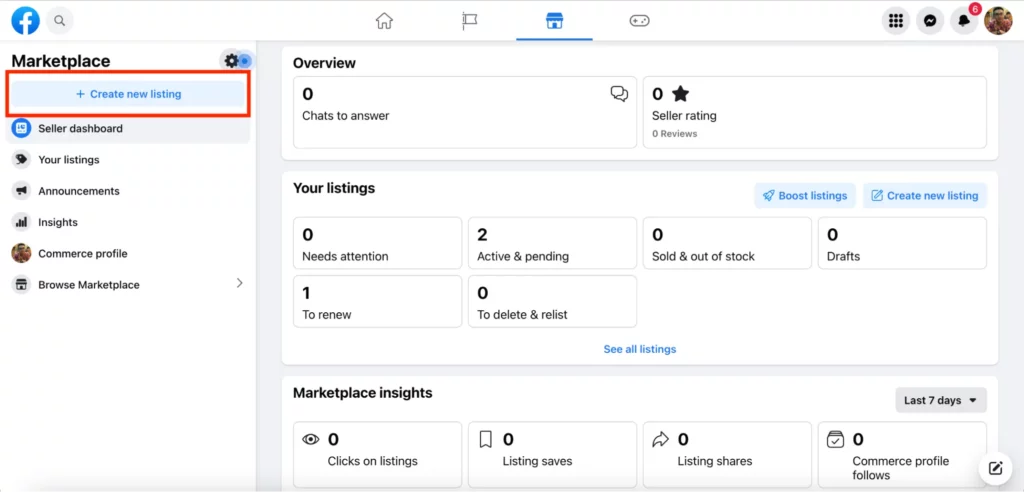1024x492 pixels.
Task: Open the notifications bell
Action: (x=964, y=21)
